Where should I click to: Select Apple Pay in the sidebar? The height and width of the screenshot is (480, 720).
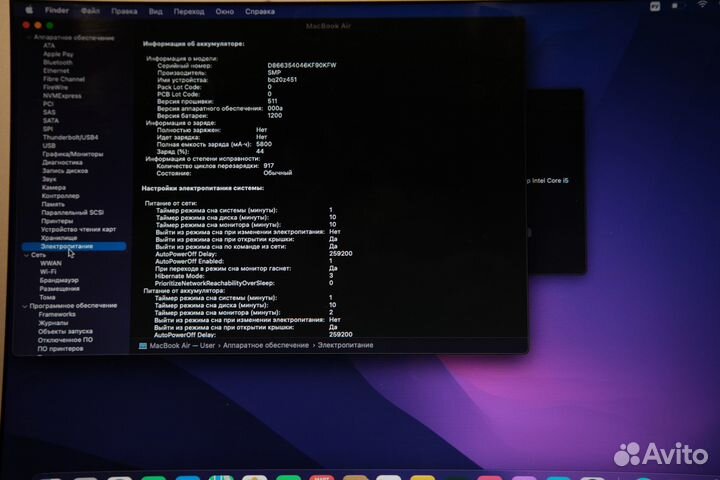click(x=58, y=54)
